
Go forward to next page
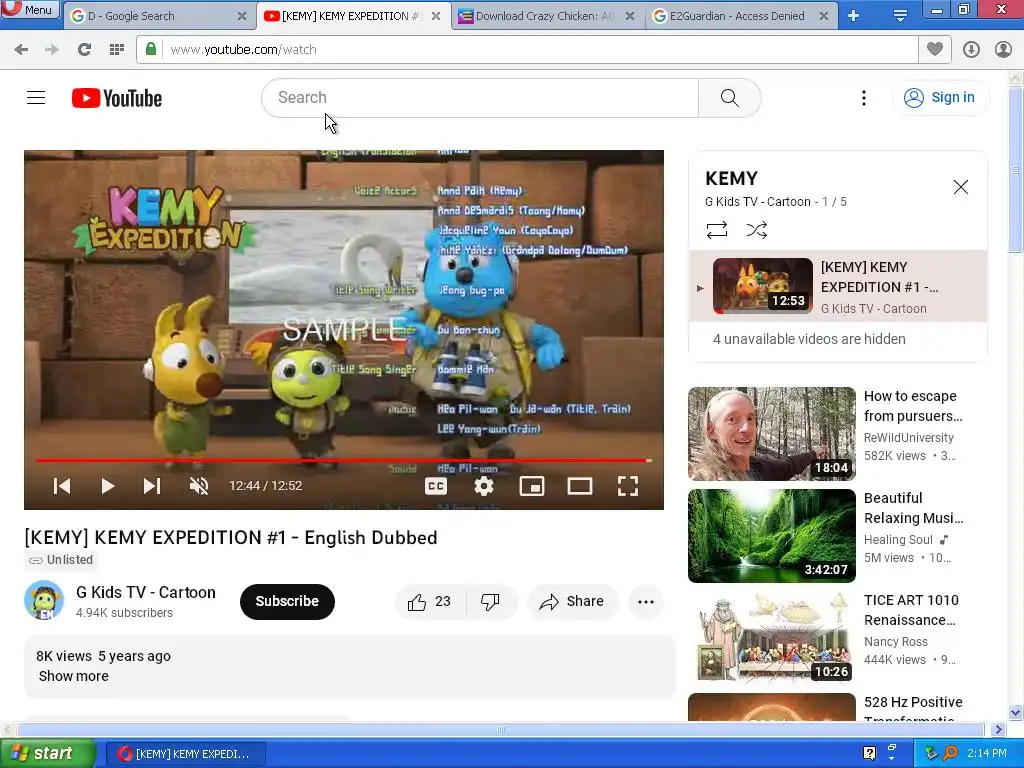[52, 50]
